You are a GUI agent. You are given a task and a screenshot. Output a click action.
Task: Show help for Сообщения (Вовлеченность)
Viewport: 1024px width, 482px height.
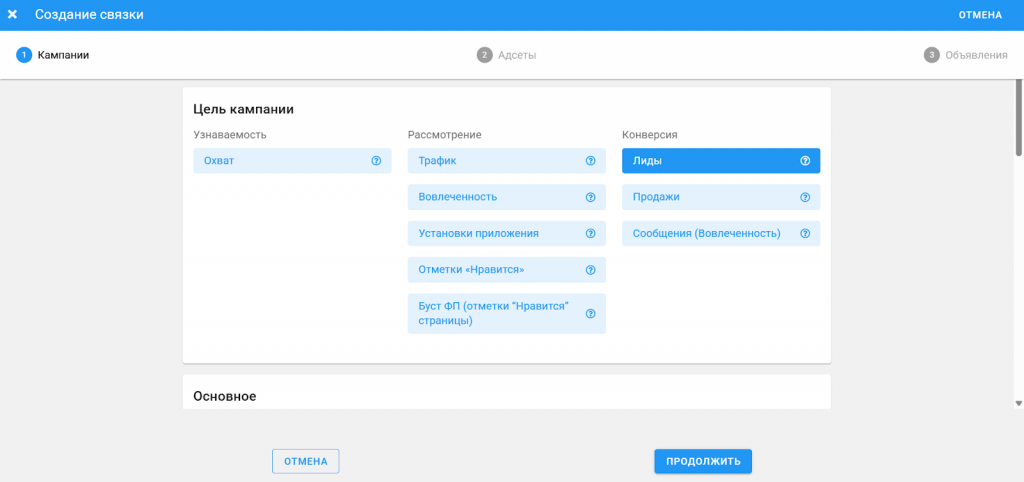tap(804, 233)
